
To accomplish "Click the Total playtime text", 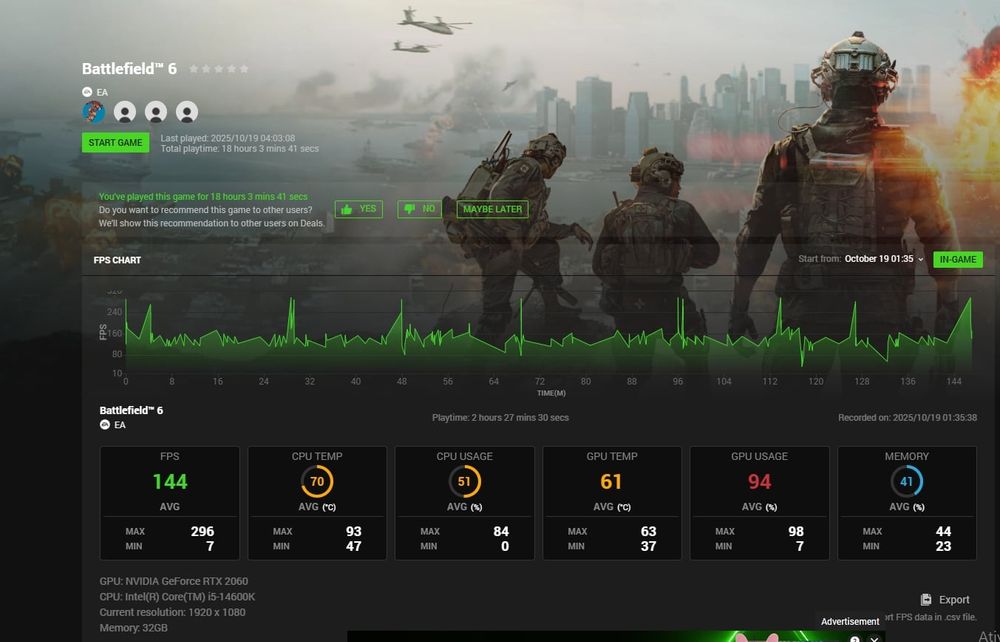I will pos(240,149).
